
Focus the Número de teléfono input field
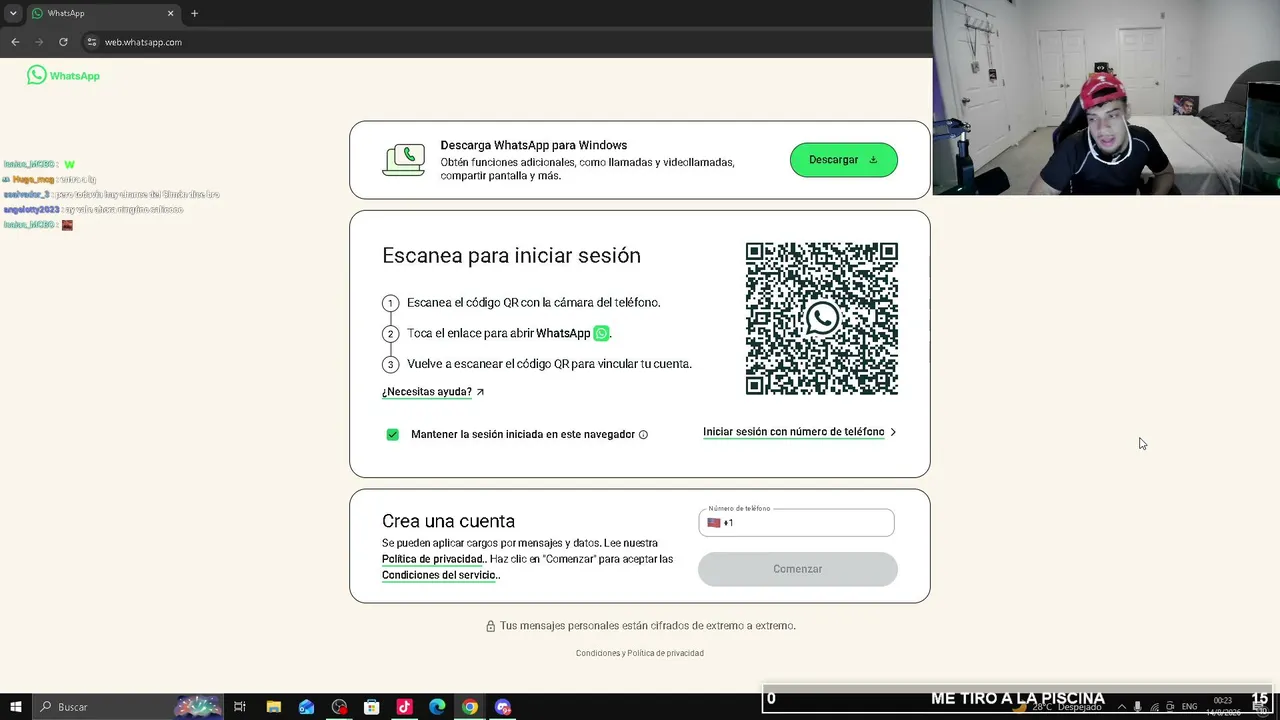(x=796, y=523)
